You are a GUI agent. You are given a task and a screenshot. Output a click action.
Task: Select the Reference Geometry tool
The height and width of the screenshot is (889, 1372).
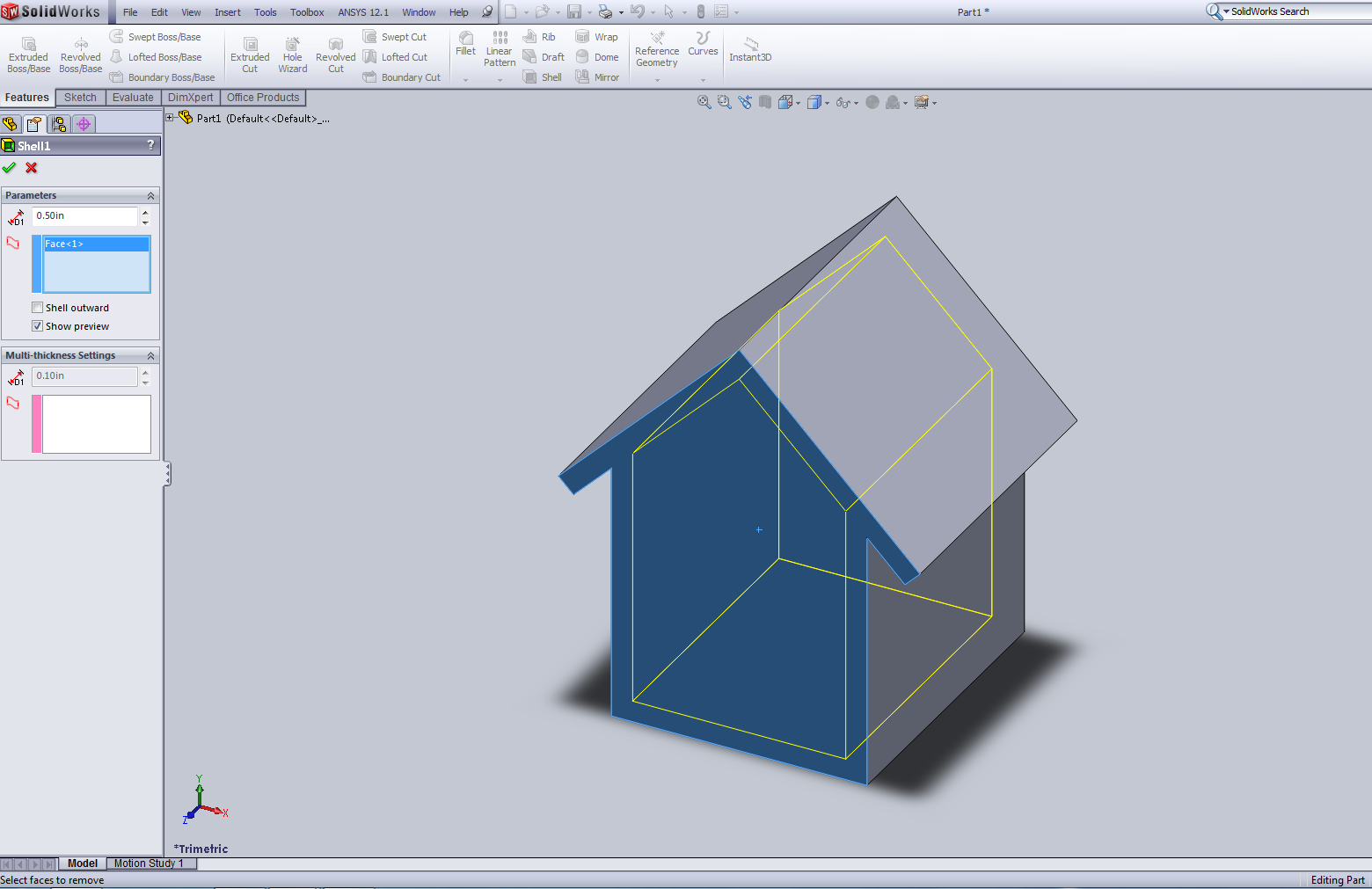(x=657, y=50)
